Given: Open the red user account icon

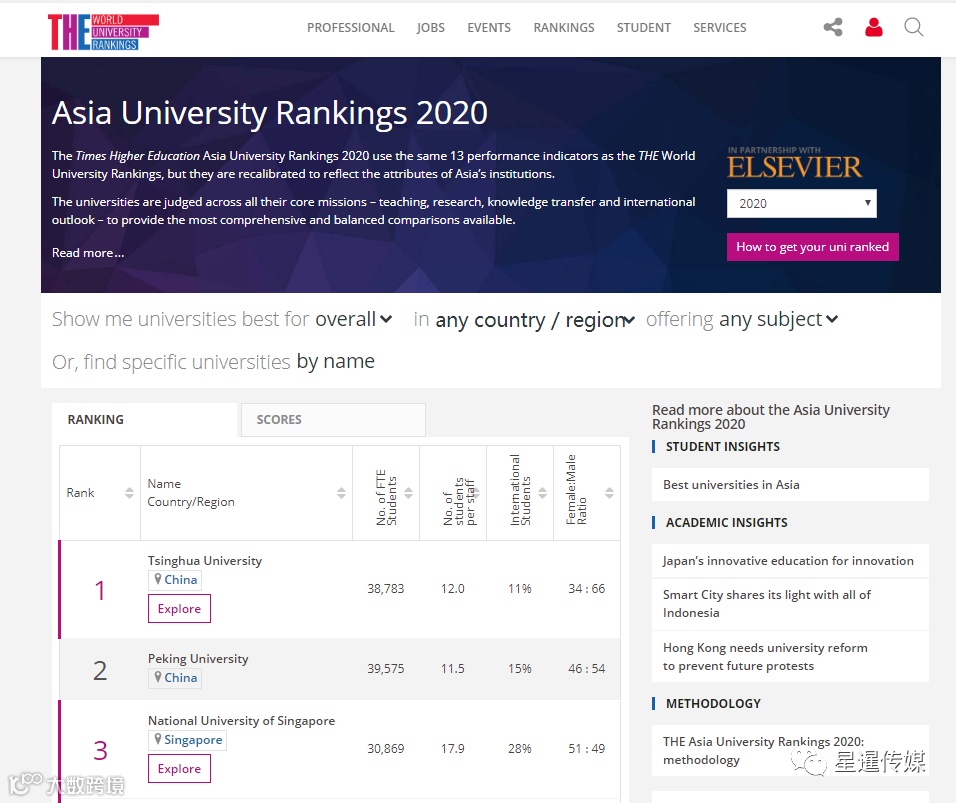Looking at the screenshot, I should tap(874, 27).
